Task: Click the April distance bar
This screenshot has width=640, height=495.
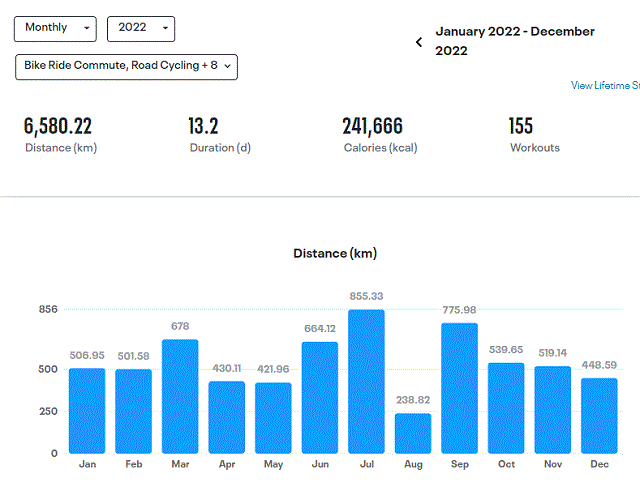Action: tap(226, 417)
